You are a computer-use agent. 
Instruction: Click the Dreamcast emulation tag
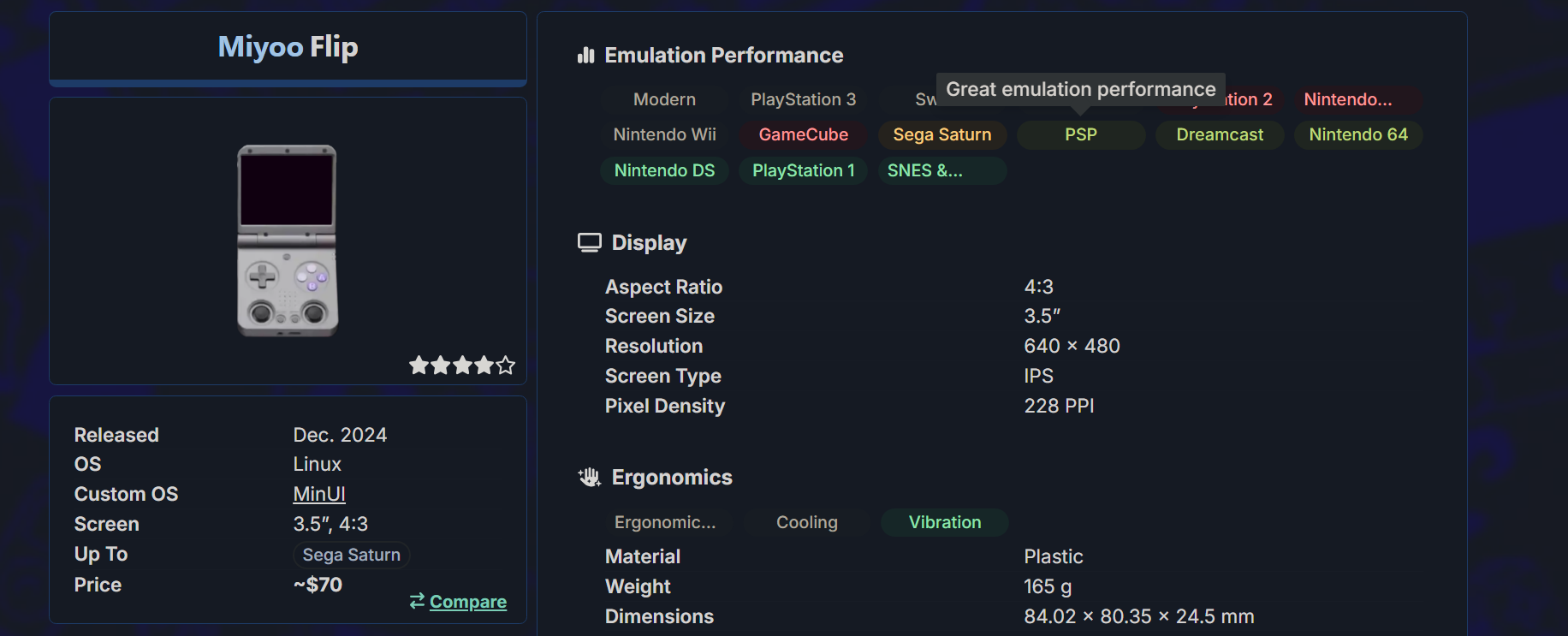pyautogui.click(x=1219, y=134)
